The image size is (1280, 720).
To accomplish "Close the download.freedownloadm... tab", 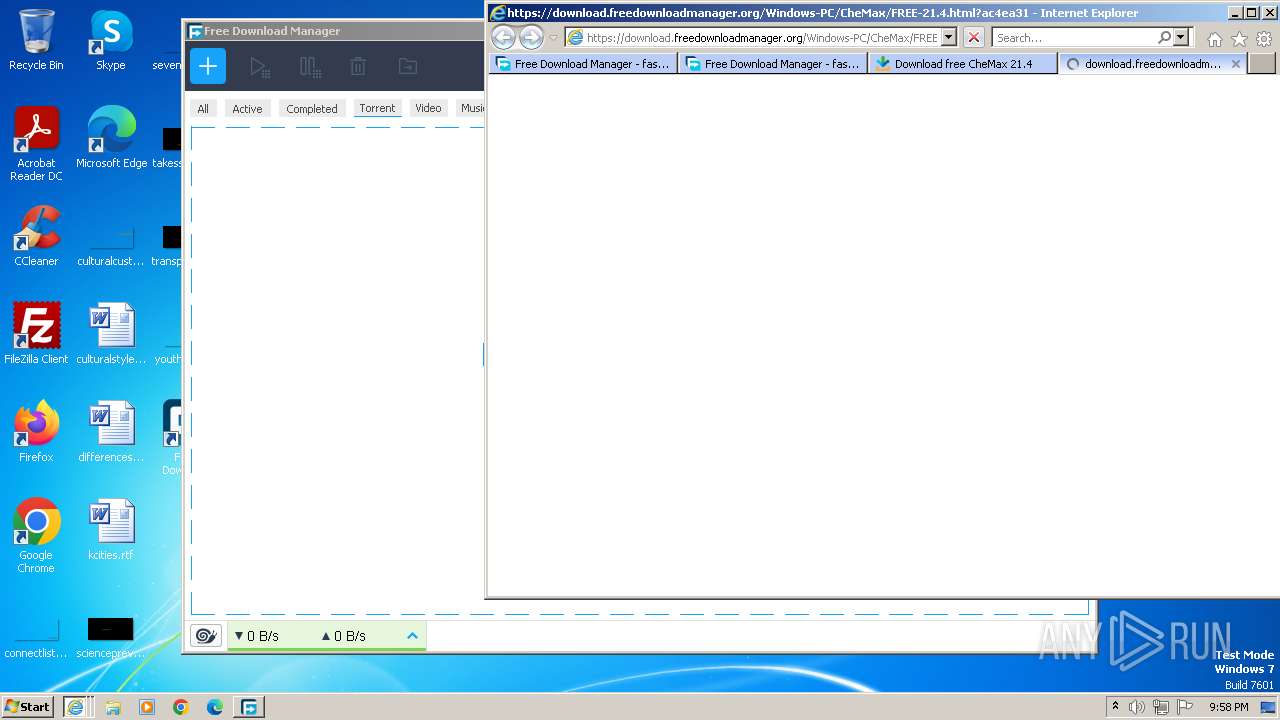I will point(1235,64).
